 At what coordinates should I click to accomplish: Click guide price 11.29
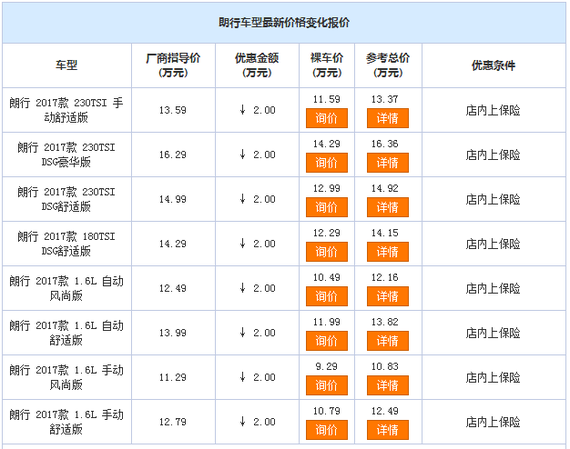point(173,377)
